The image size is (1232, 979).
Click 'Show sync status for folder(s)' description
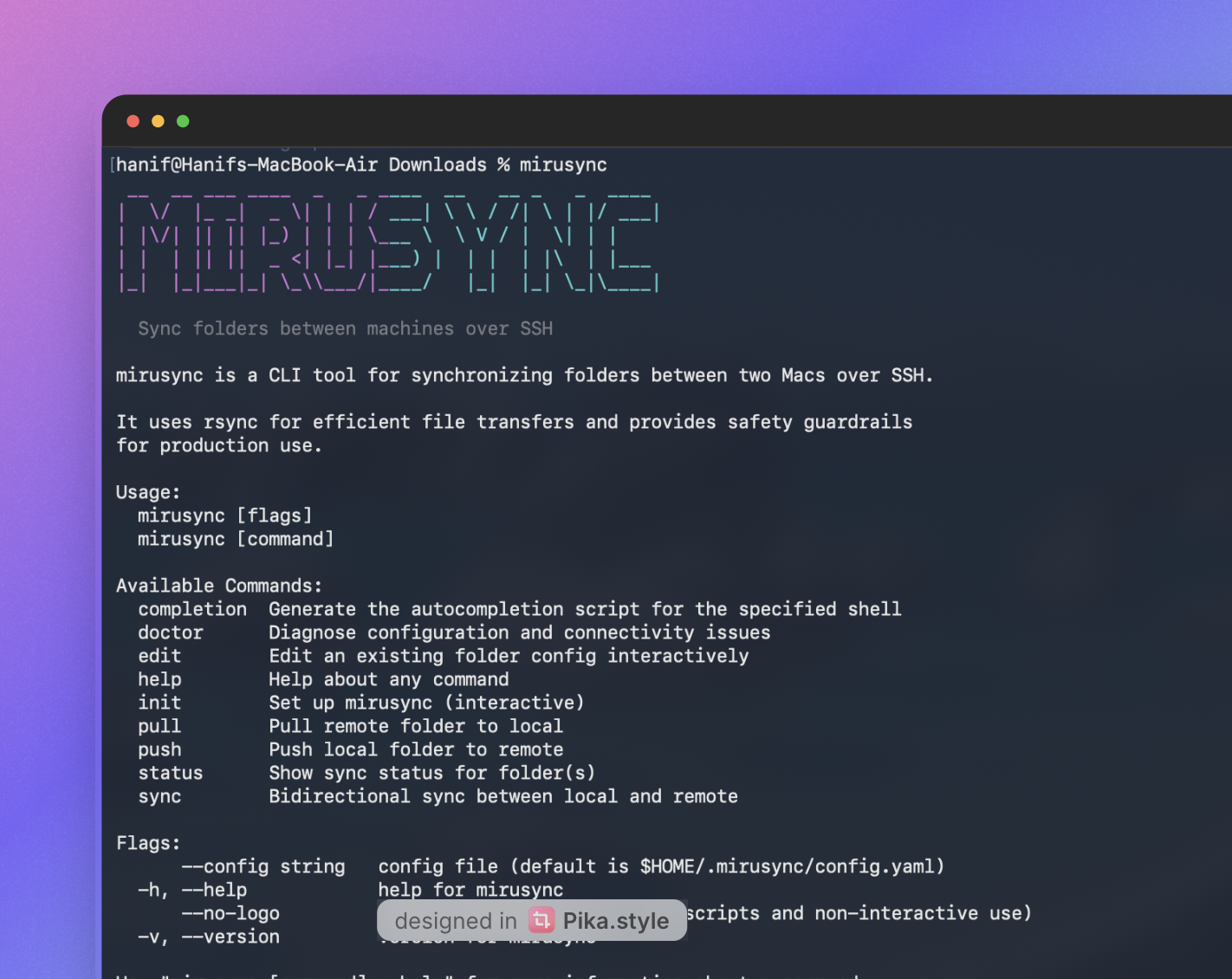click(432, 773)
